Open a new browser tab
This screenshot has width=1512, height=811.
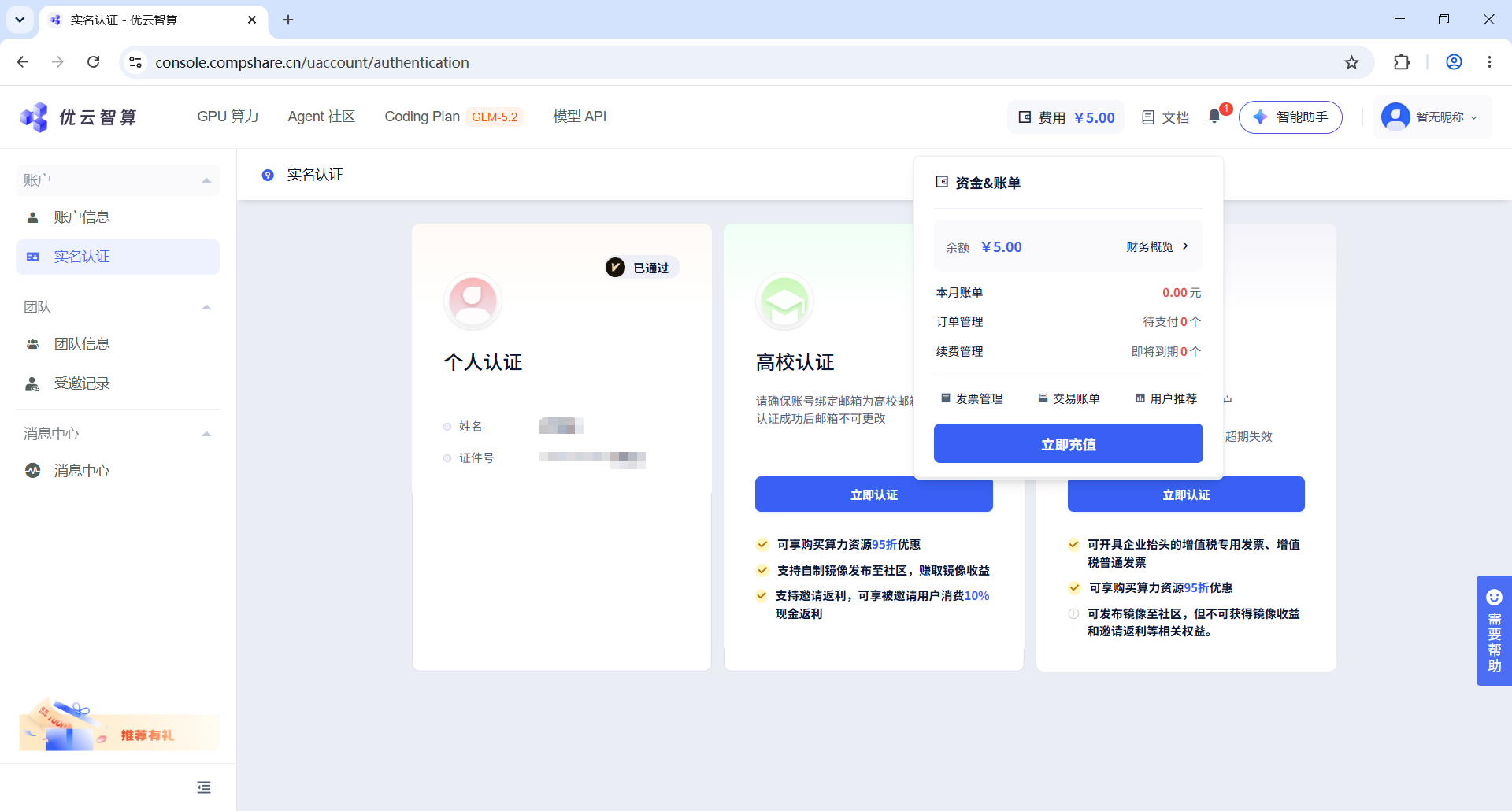coord(288,20)
